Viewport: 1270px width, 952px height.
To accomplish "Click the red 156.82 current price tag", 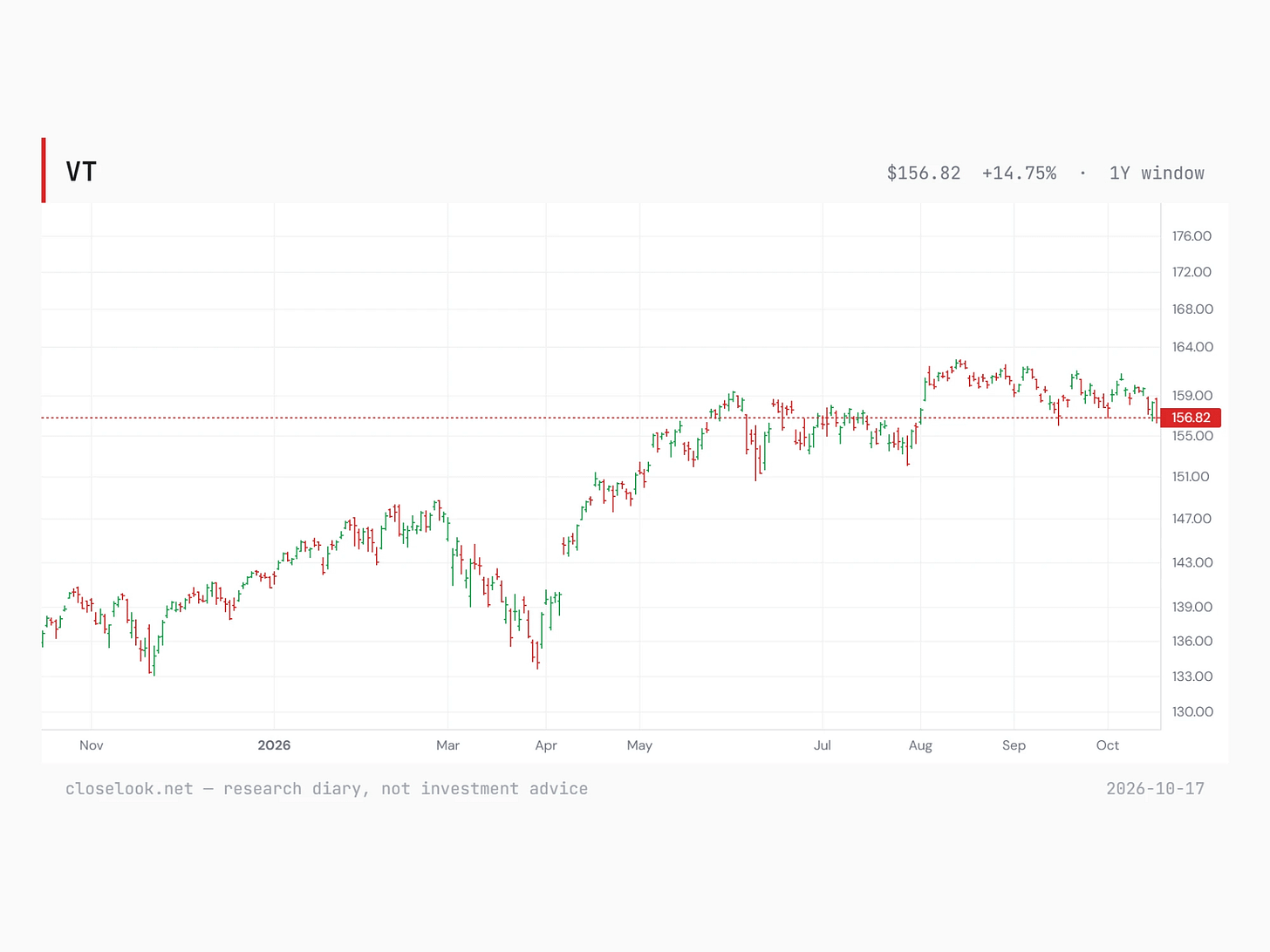I will point(1191,418).
